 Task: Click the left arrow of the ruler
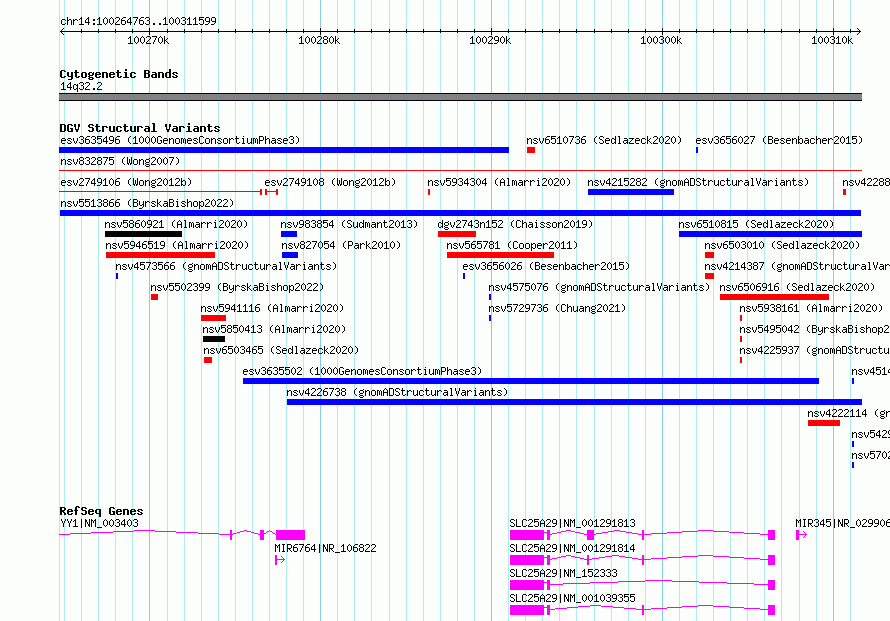(62, 32)
